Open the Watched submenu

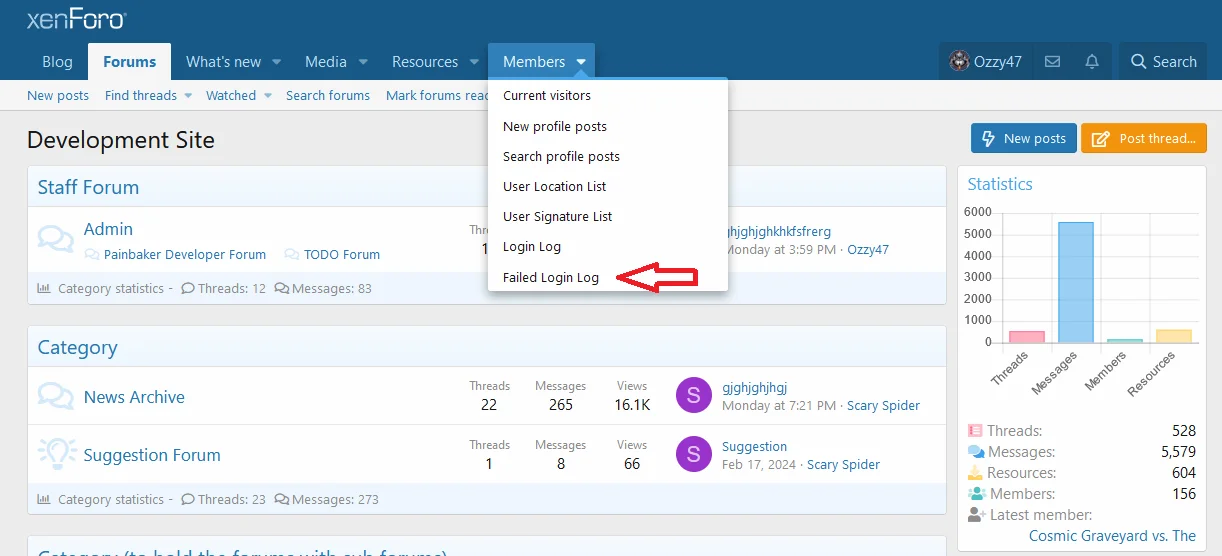click(x=238, y=96)
